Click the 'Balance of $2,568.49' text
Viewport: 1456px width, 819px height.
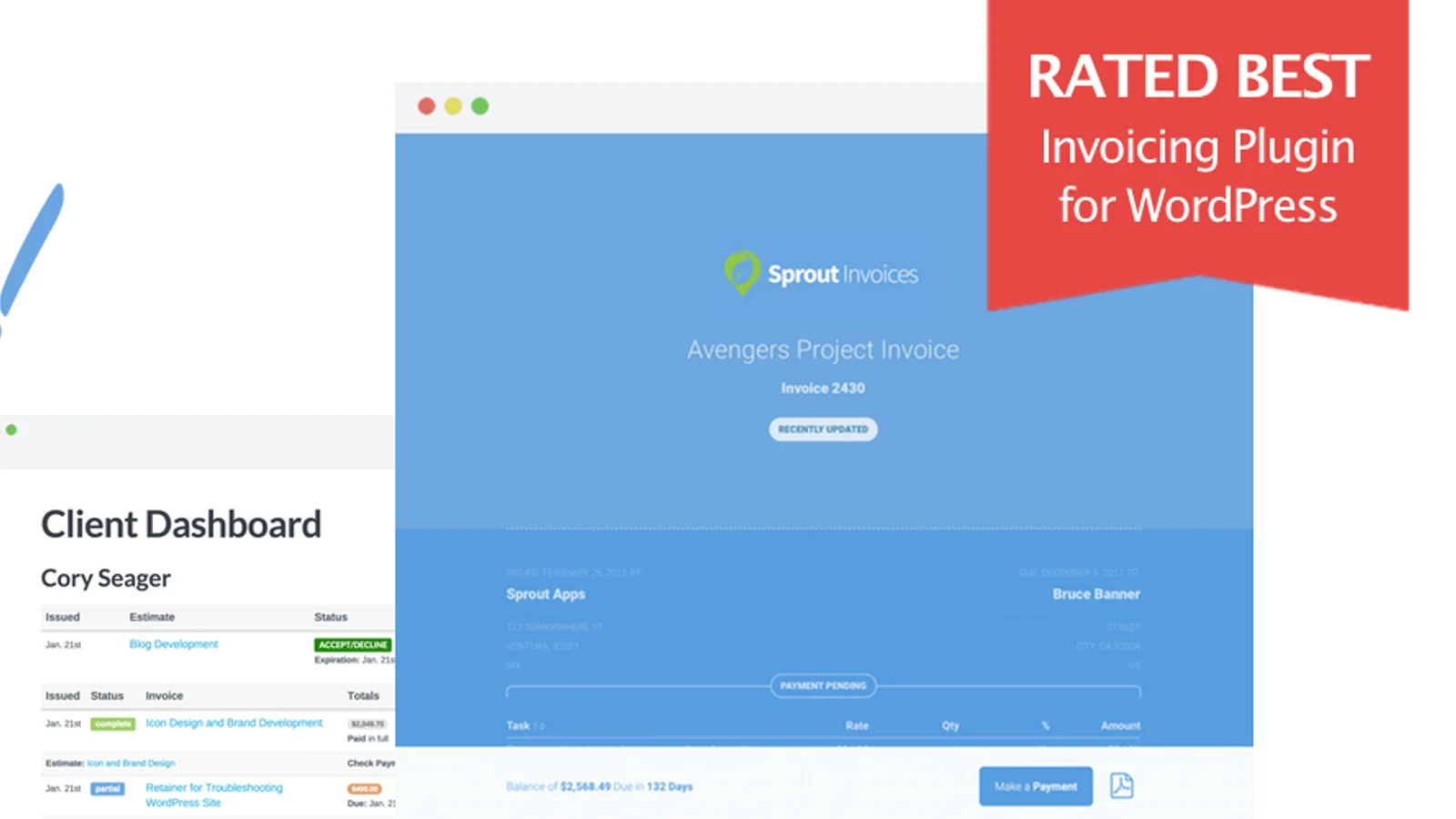coord(559,786)
